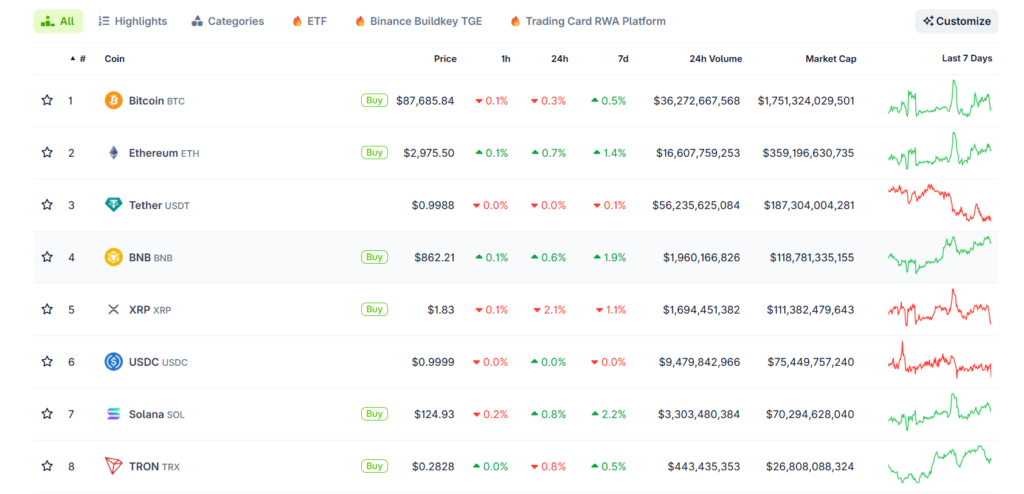The image size is (1024, 494).
Task: Favorite XRP with the star icon
Action: [47, 309]
